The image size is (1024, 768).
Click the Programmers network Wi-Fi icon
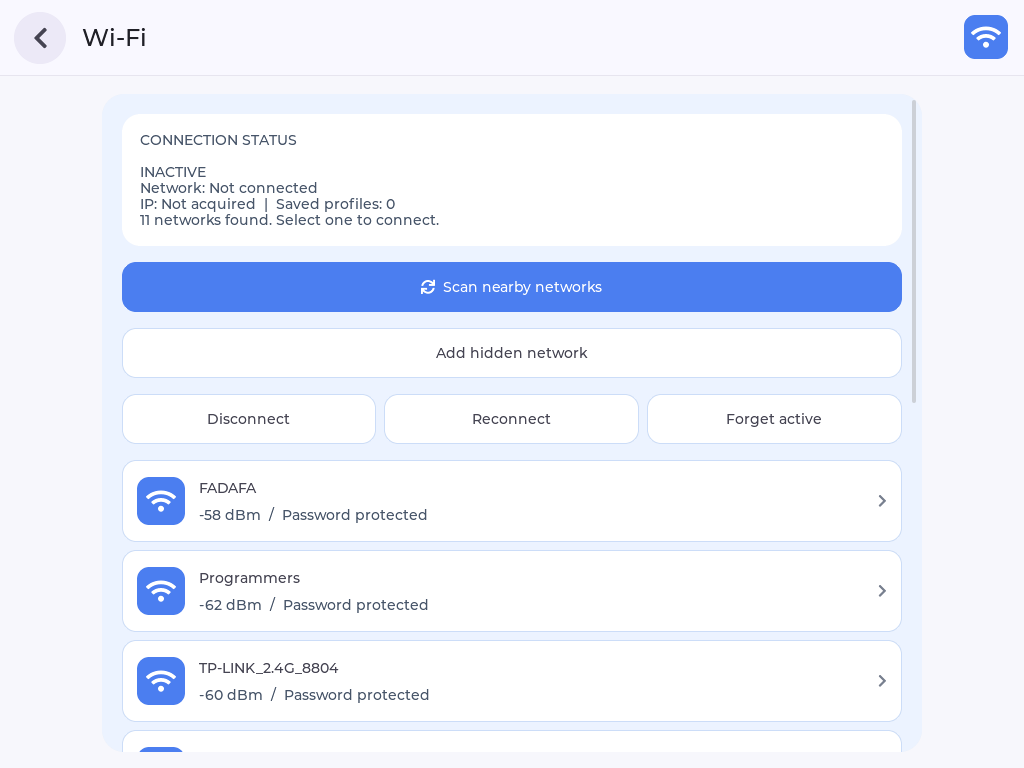pos(161,591)
